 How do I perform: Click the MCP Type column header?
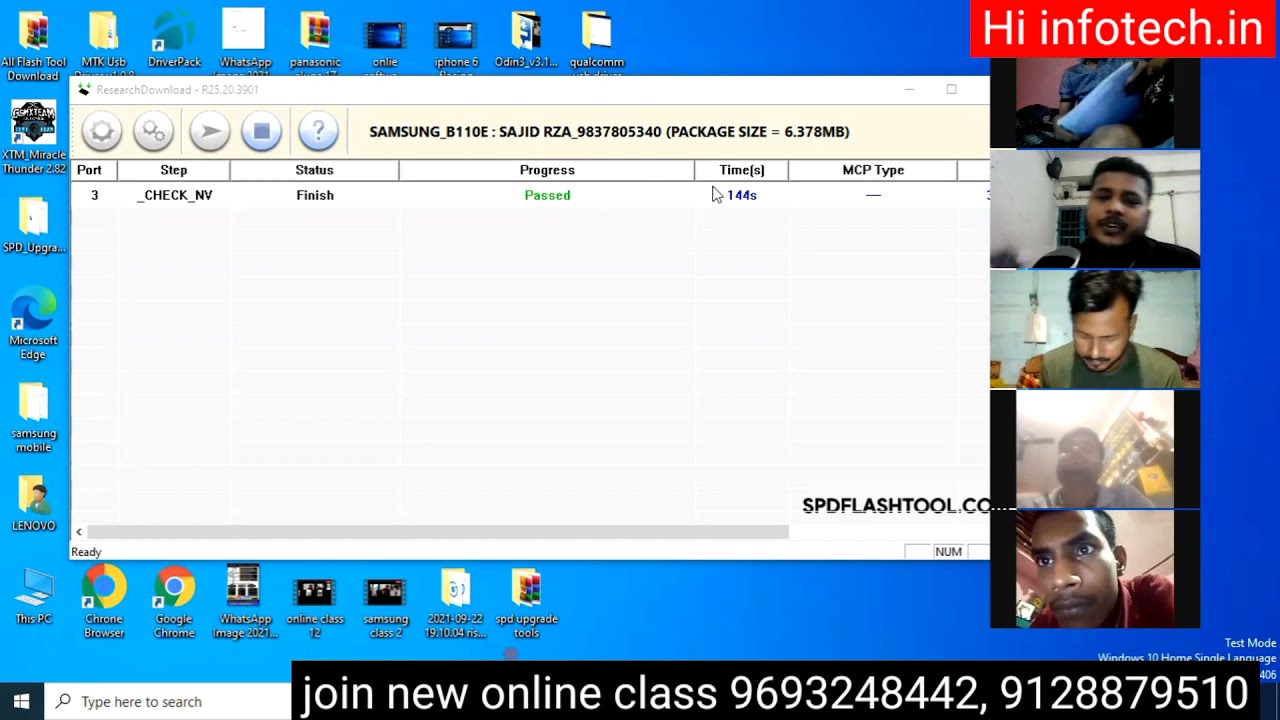coord(873,170)
